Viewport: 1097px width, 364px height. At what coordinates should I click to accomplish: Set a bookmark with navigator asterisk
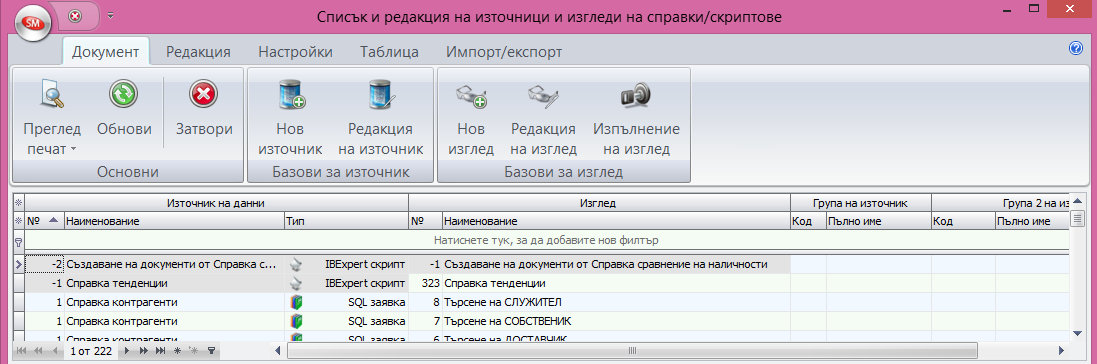pos(177,351)
